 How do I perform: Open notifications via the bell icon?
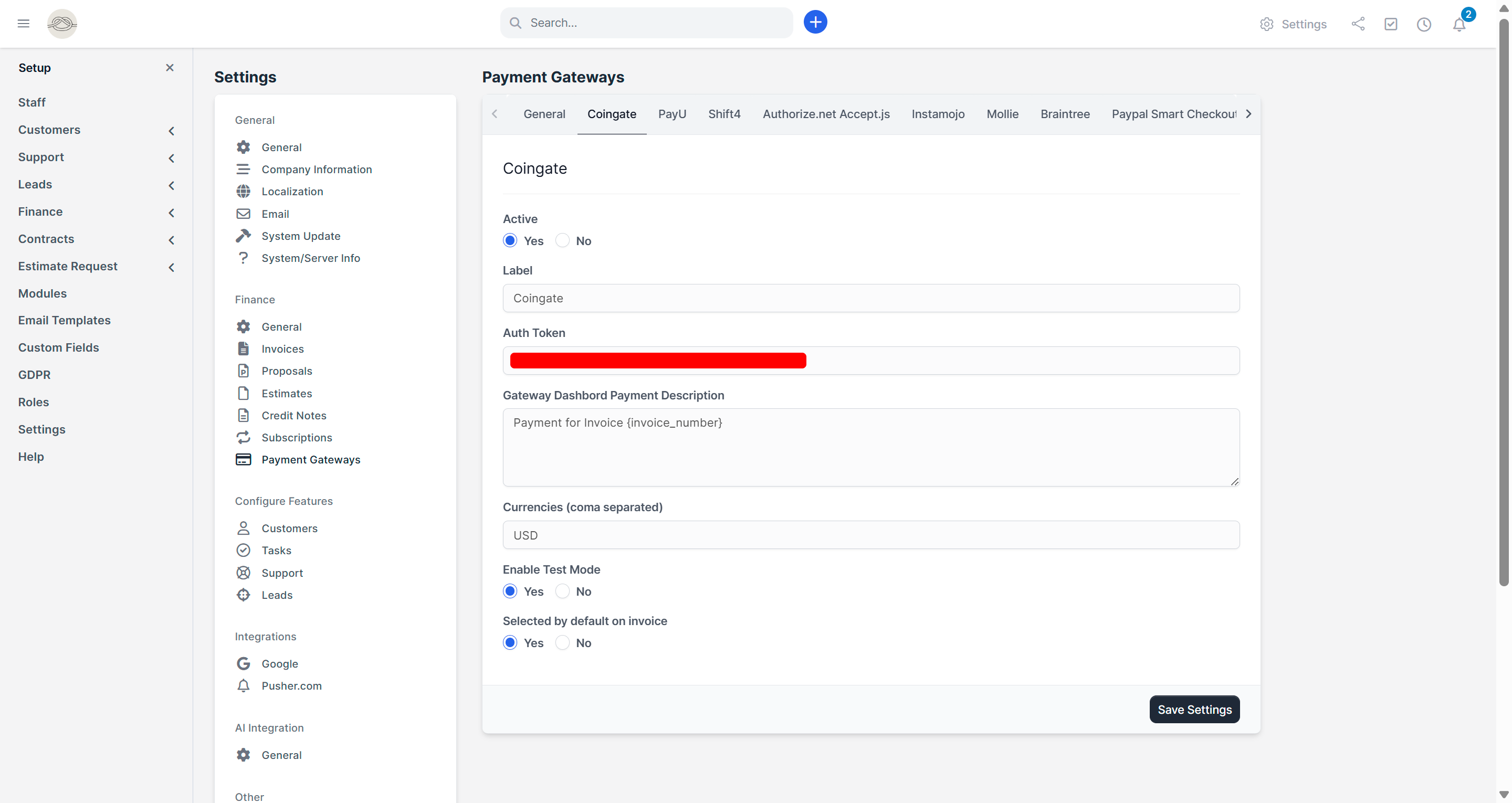[x=1459, y=24]
